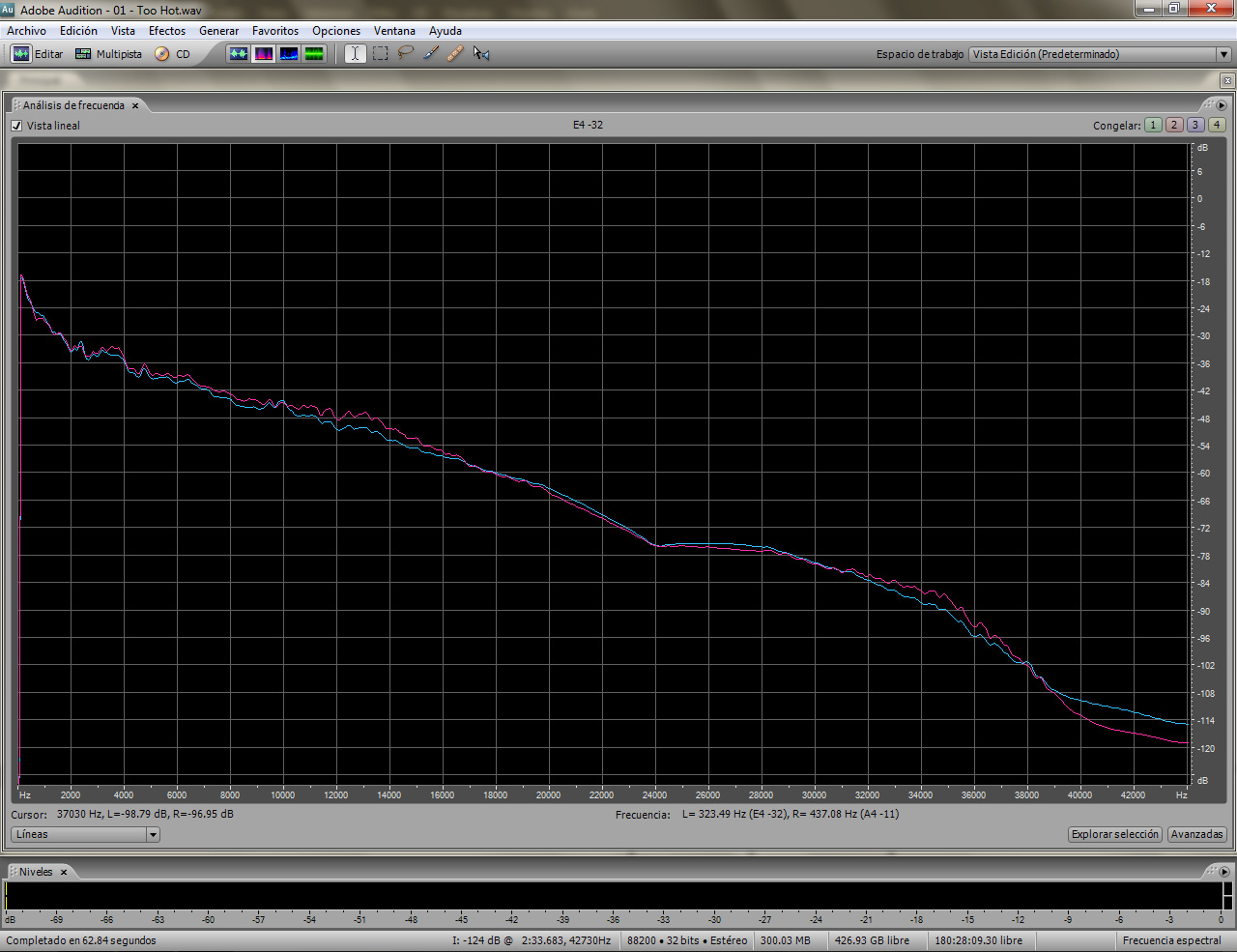1237x952 pixels.
Task: Select the effects paintbrush tool
Action: 431,54
